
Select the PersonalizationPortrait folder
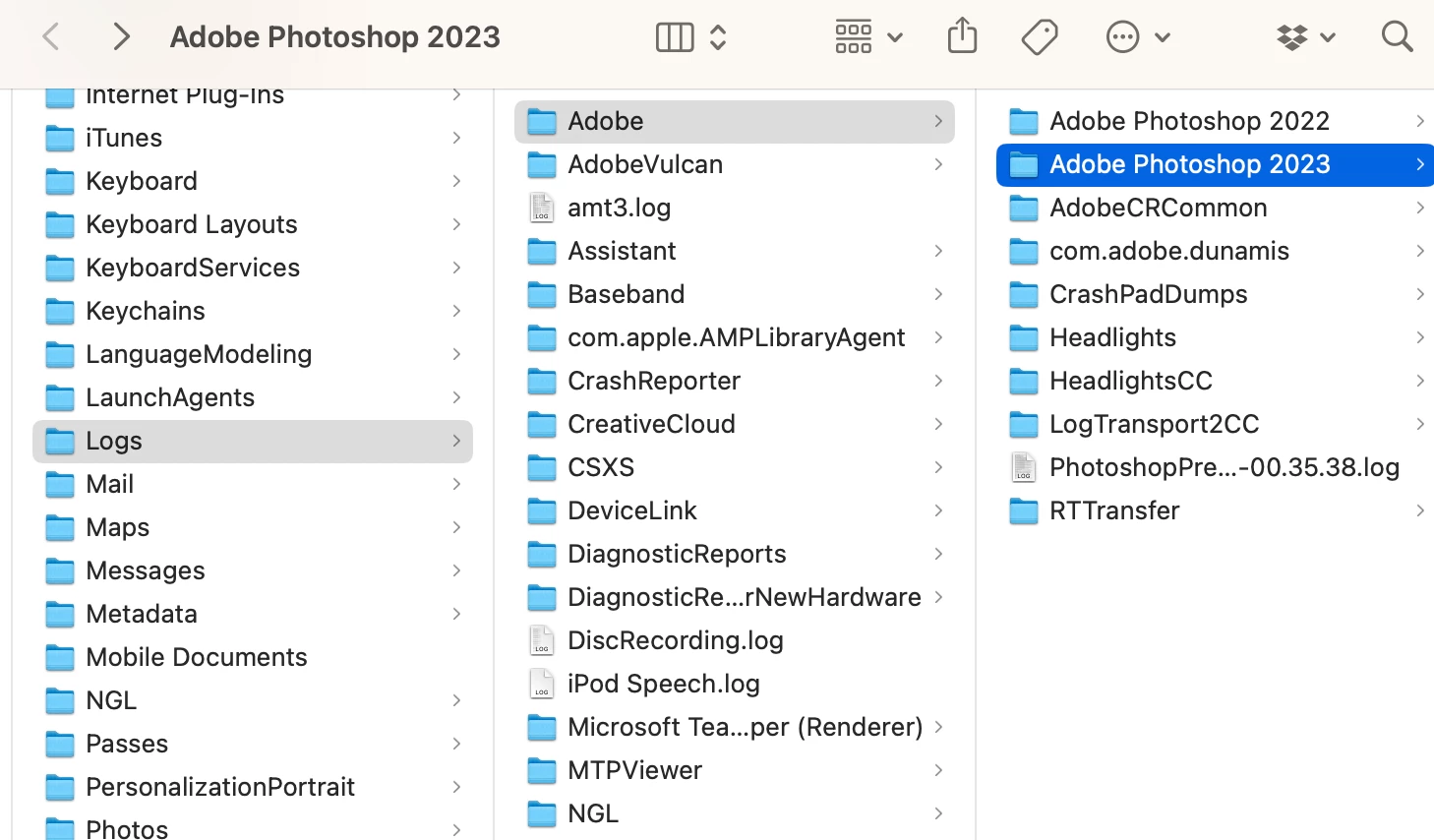click(254, 787)
